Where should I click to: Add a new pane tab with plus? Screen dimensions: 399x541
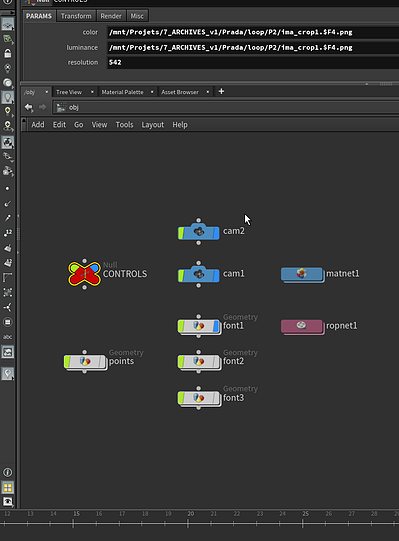point(221,91)
